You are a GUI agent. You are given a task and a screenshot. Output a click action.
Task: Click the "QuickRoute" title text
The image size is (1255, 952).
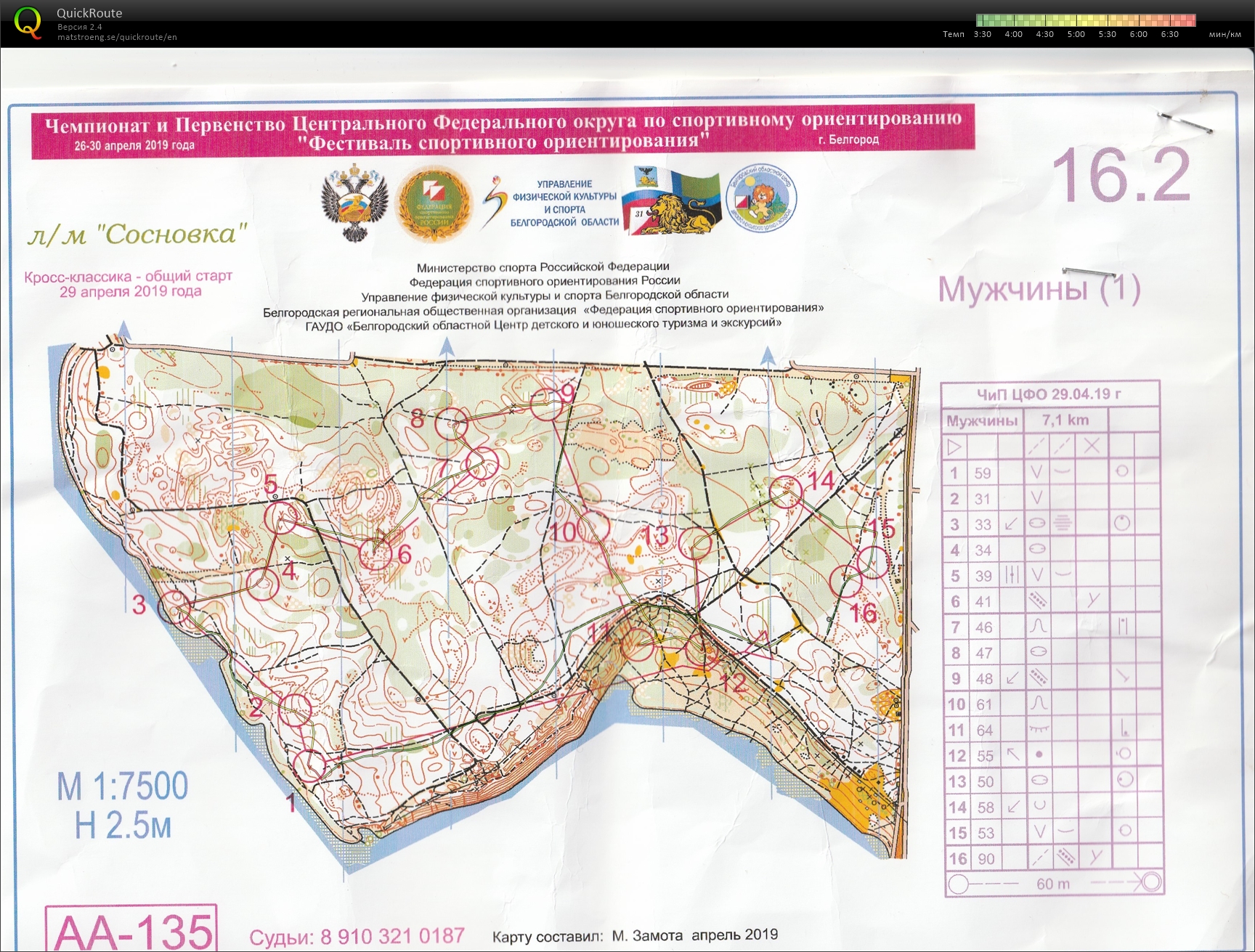point(89,13)
